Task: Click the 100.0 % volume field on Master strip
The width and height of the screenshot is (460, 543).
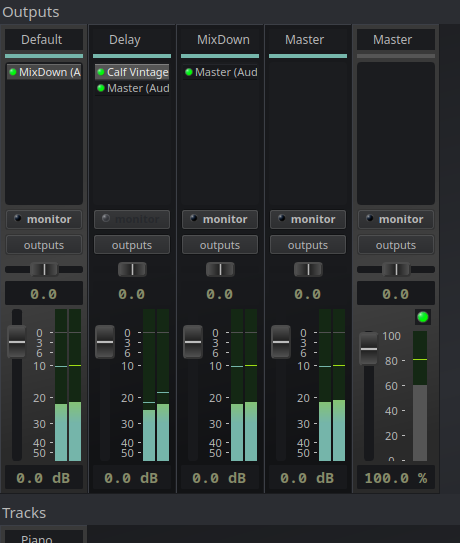Action: (396, 478)
